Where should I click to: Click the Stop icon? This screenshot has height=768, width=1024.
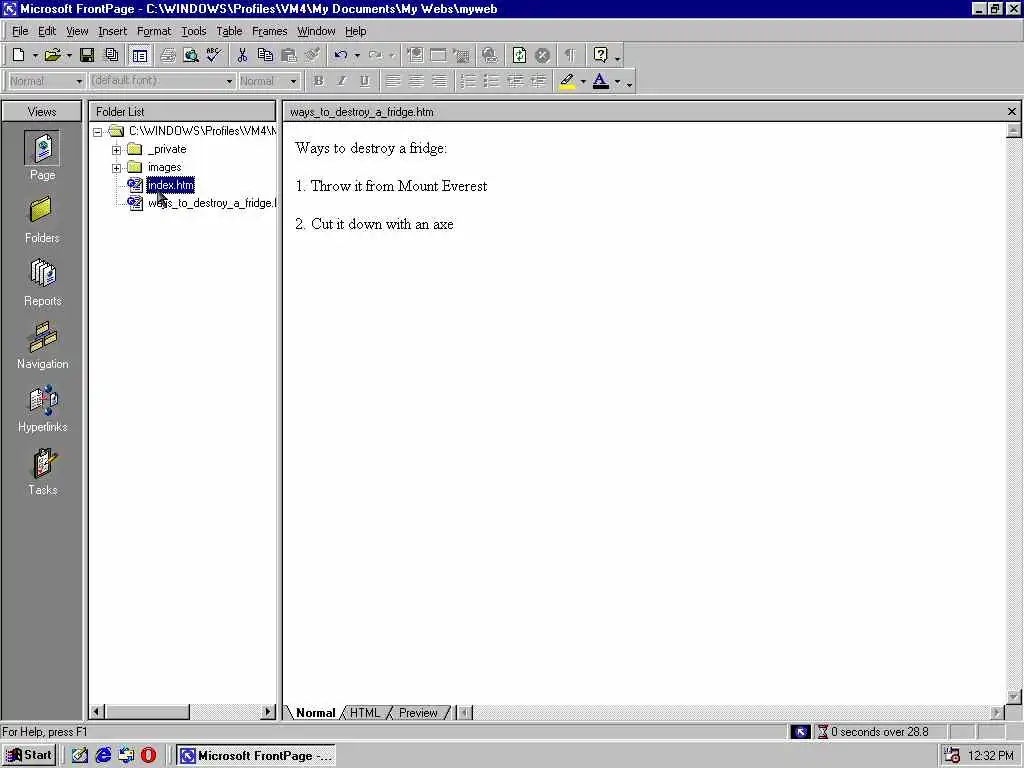pyautogui.click(x=542, y=56)
